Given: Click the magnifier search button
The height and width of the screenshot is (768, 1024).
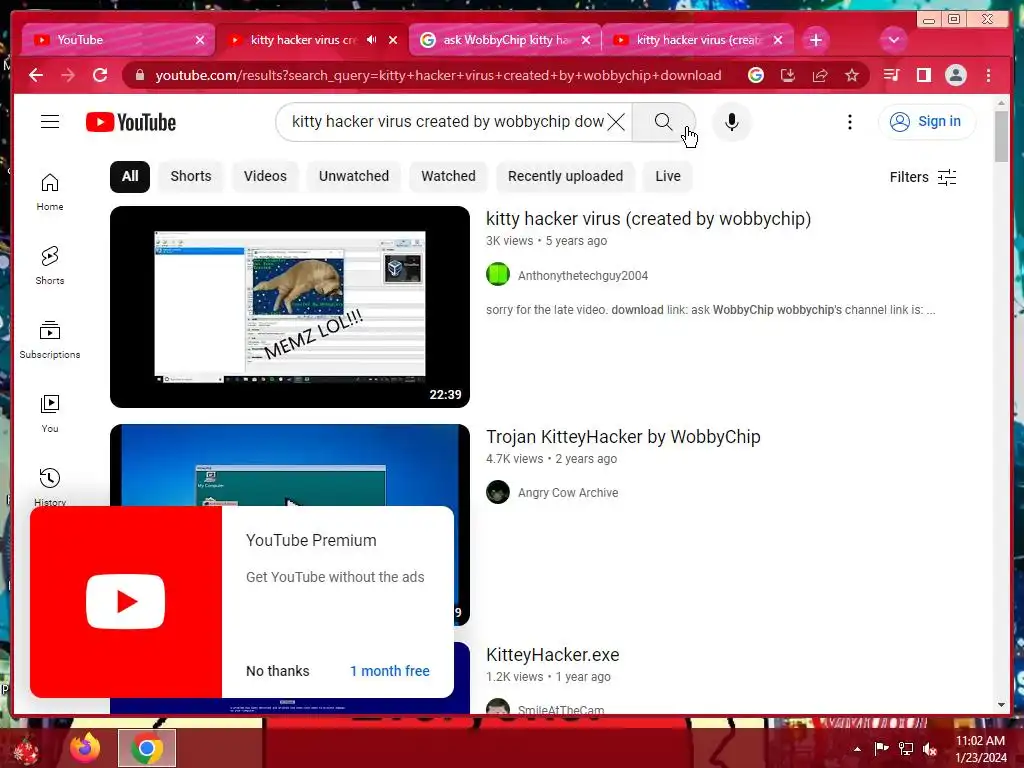Looking at the screenshot, I should point(664,121).
